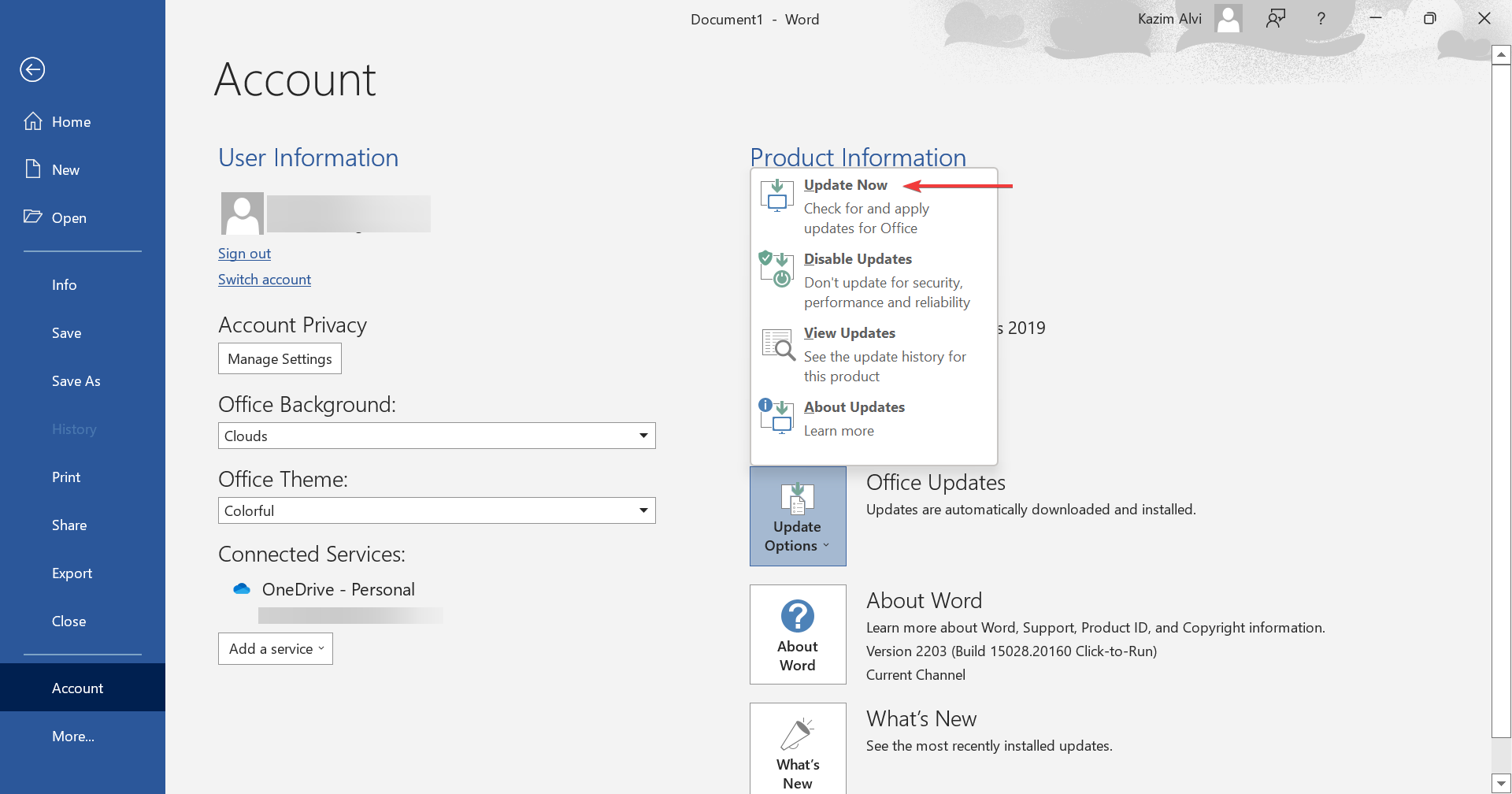Click the Update Now icon

(x=776, y=195)
